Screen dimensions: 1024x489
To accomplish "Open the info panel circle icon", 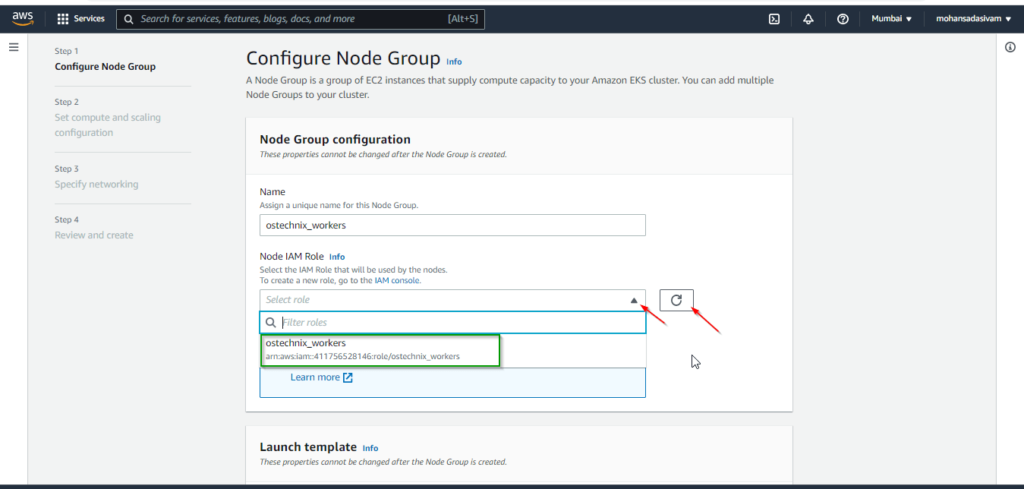I will click(x=1010, y=47).
